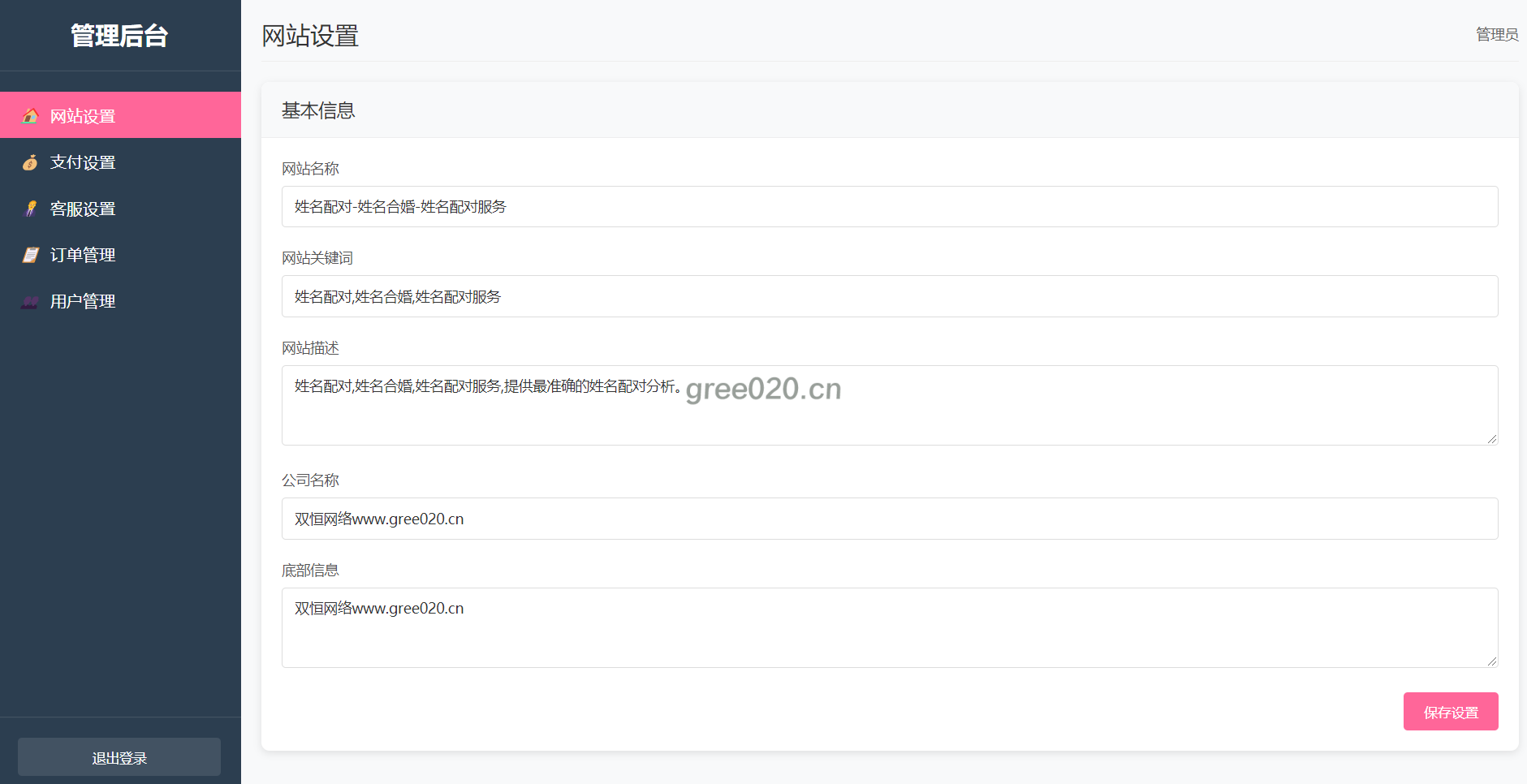
Task: Click the notepad icon for 订单管理
Action: [x=30, y=255]
